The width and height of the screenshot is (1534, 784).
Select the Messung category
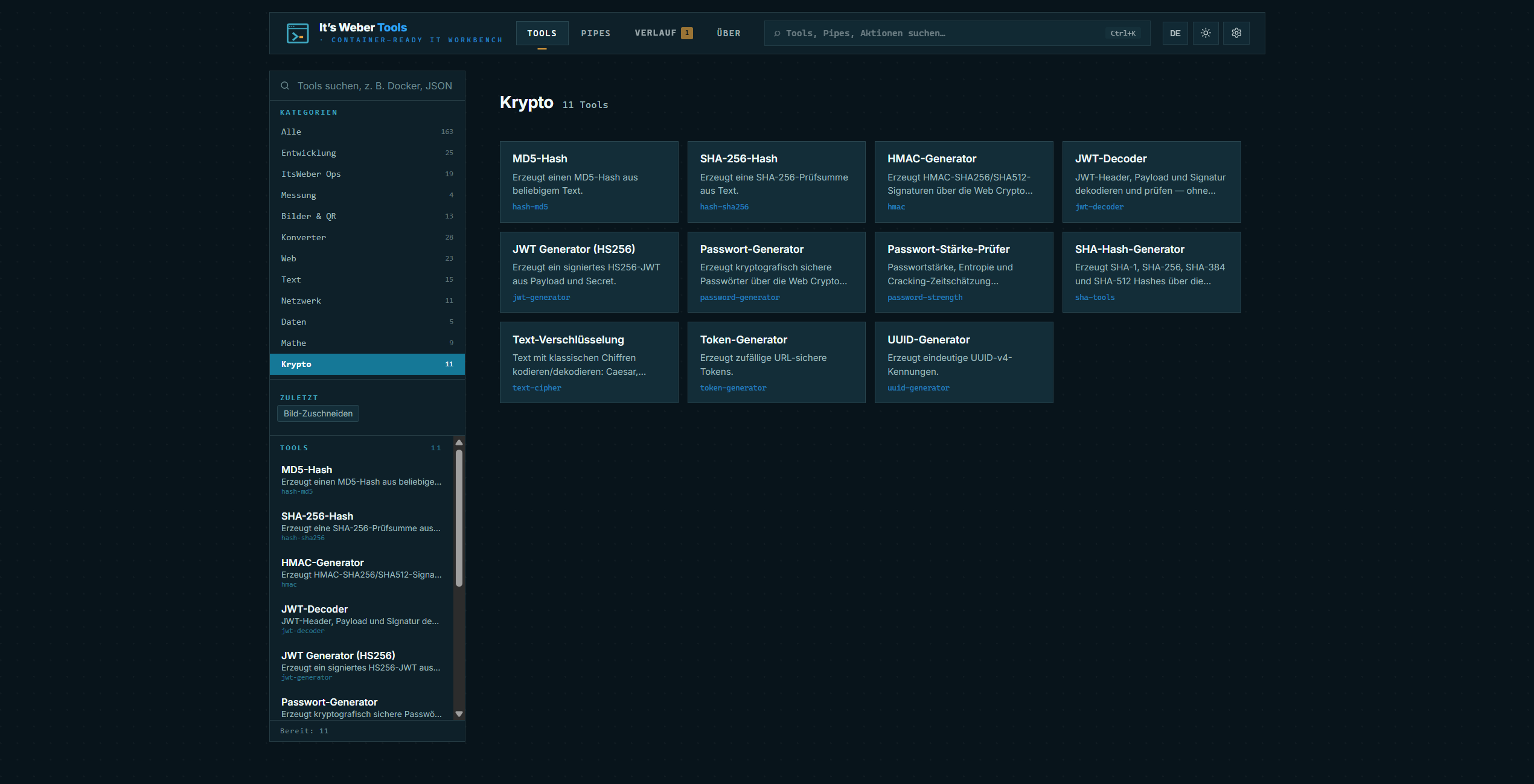coord(367,195)
